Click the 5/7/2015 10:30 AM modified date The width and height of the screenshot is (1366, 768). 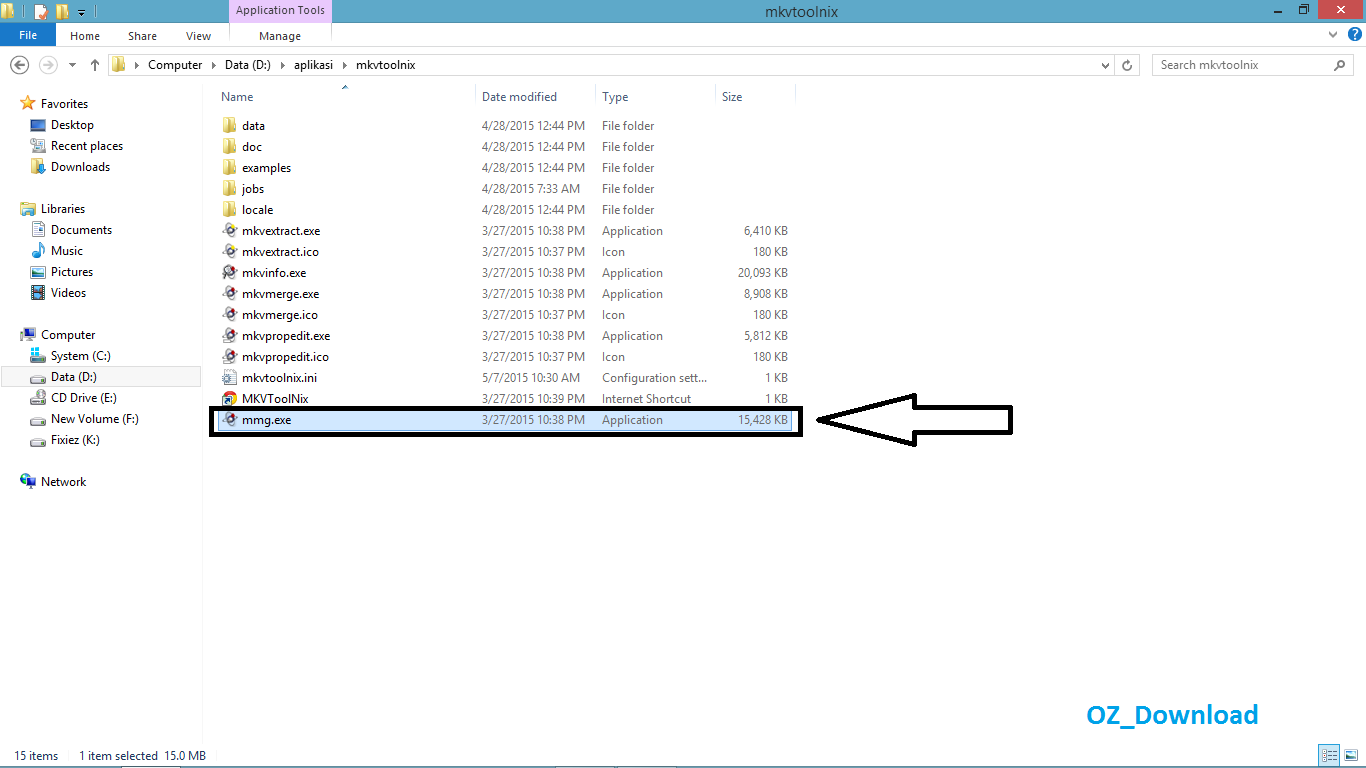coord(531,378)
